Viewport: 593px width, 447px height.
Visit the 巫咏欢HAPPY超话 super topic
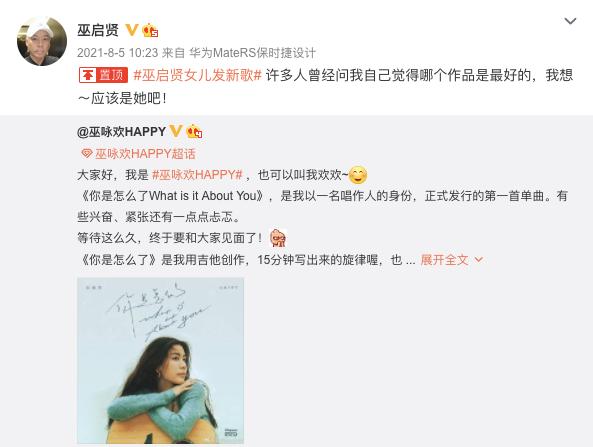145,154
